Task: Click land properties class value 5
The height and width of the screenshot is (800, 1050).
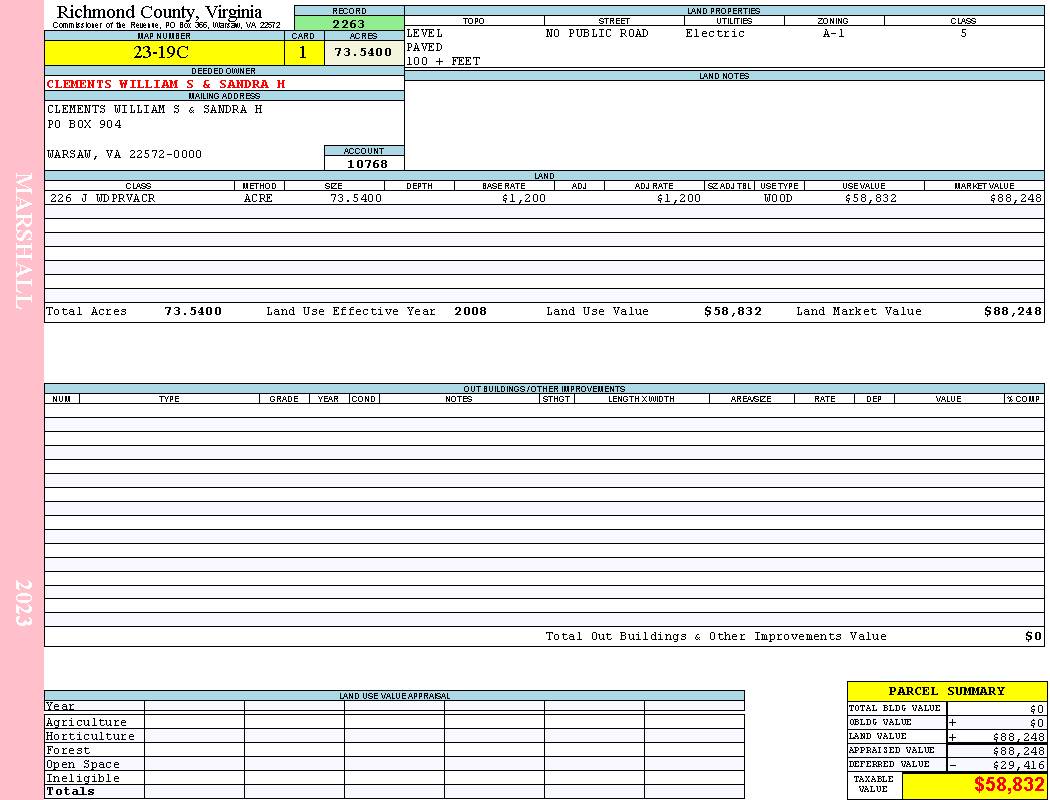Action: [964, 33]
